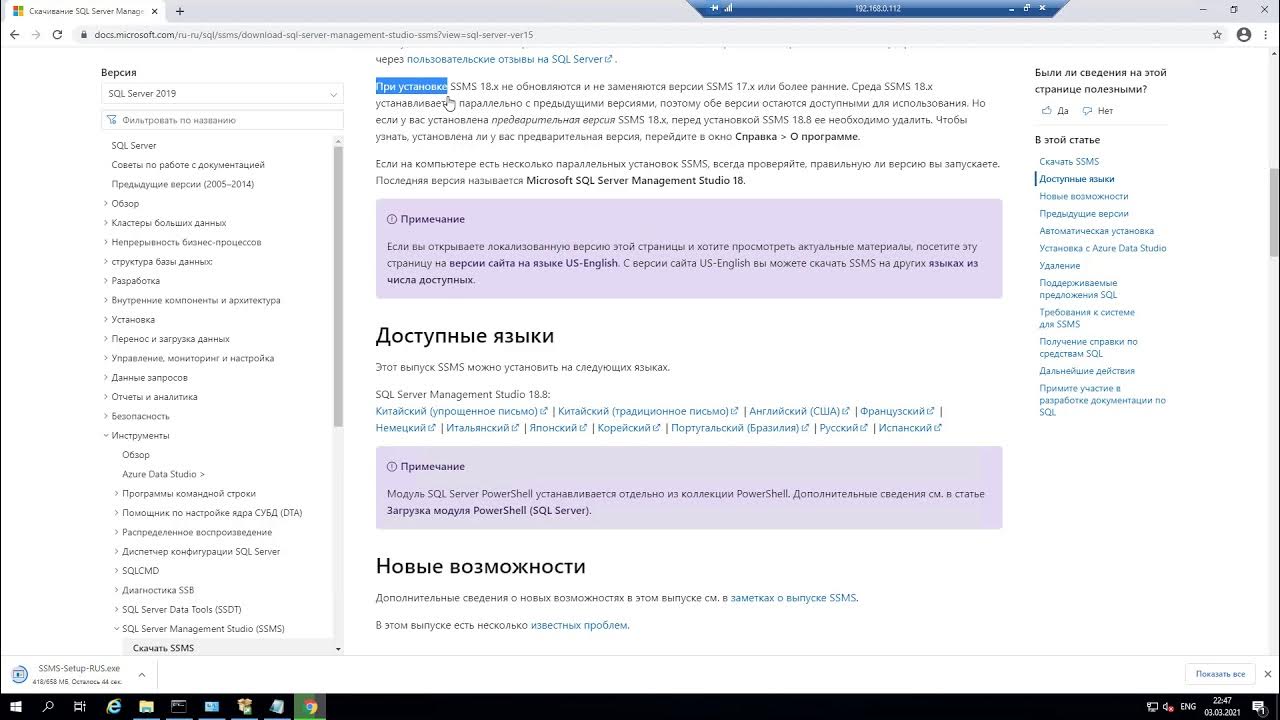Open the 'Английский (США)' download link
The image size is (1280, 720).
[x=799, y=411]
